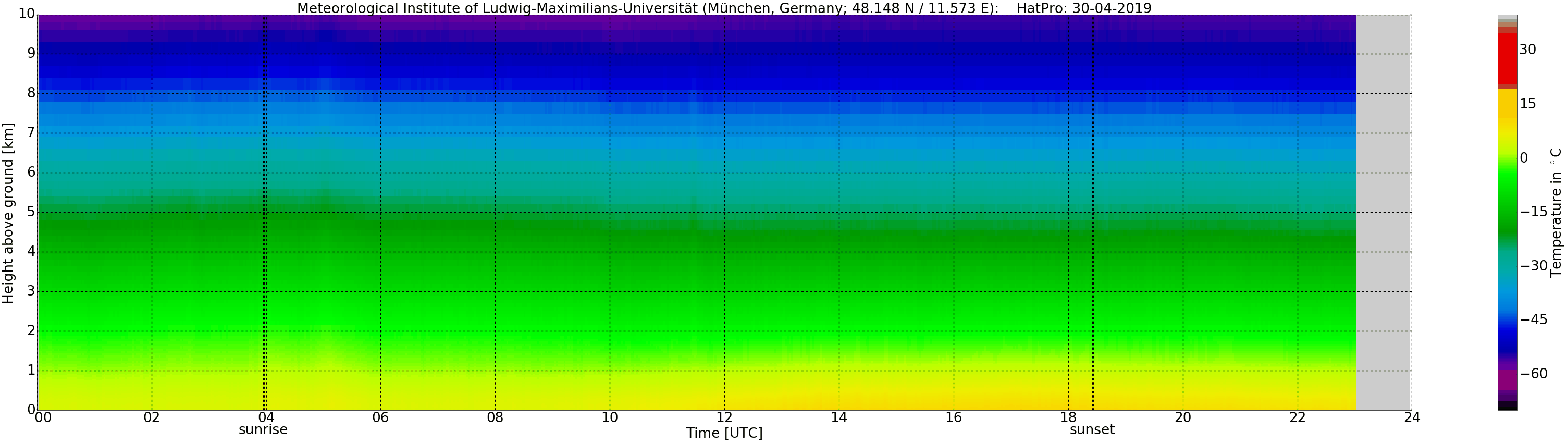Click the 24 tick on the time axis
The width and height of the screenshot is (1568, 443).
1412,417
